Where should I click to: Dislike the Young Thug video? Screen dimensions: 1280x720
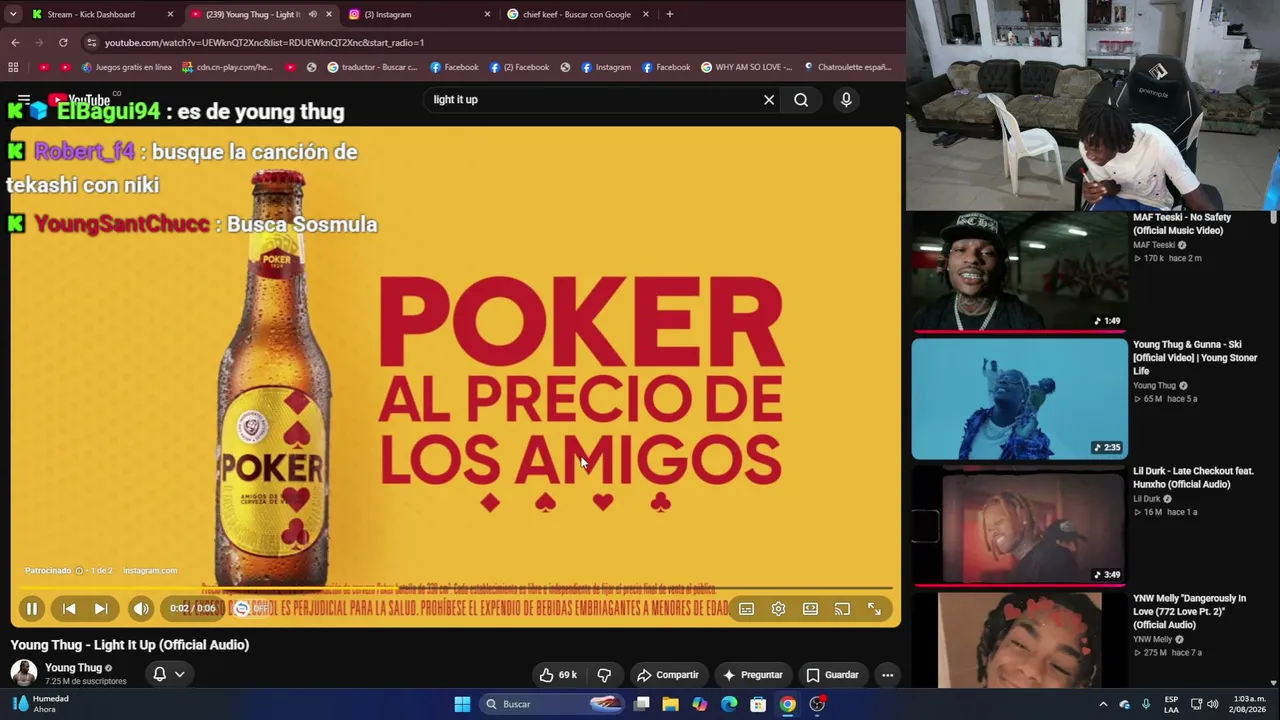[604, 675]
